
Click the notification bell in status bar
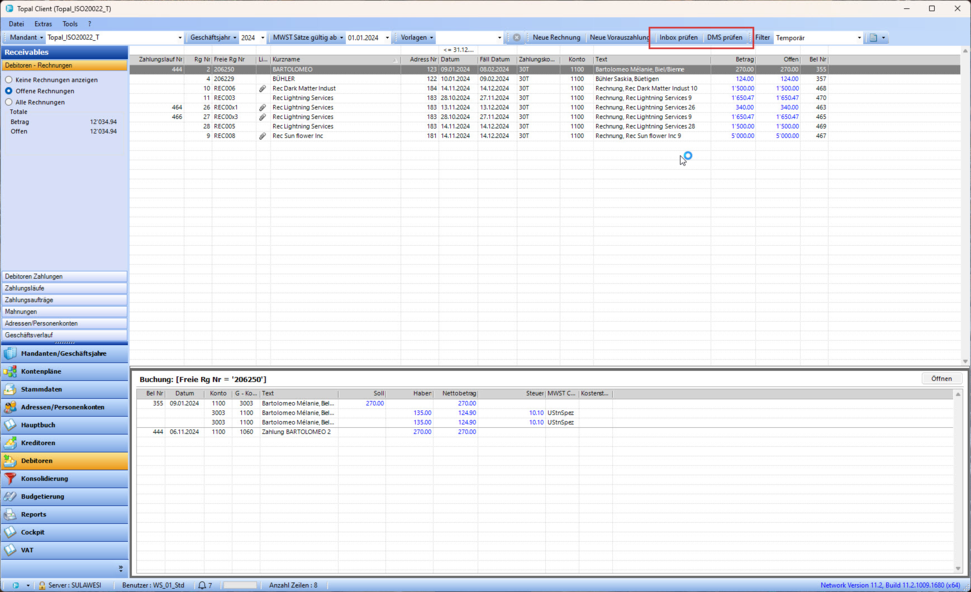(202, 585)
